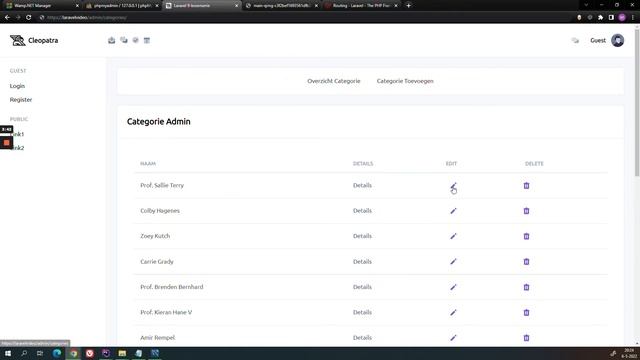Edit Zoey Kutch with pencil icon

tap(453, 236)
